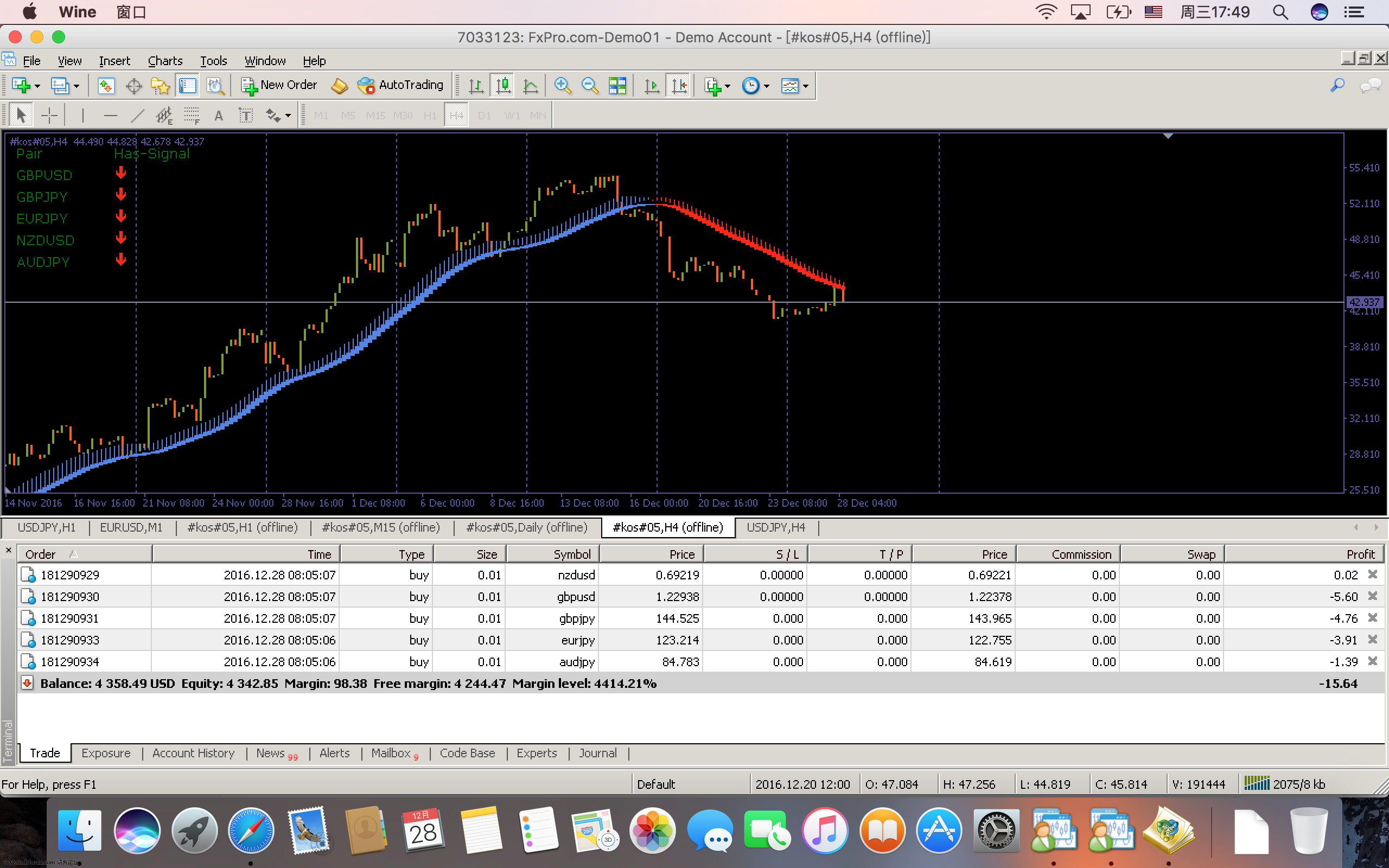This screenshot has height=868, width=1389.
Task: Close the Terminal panel with its x
Action: pyautogui.click(x=9, y=550)
